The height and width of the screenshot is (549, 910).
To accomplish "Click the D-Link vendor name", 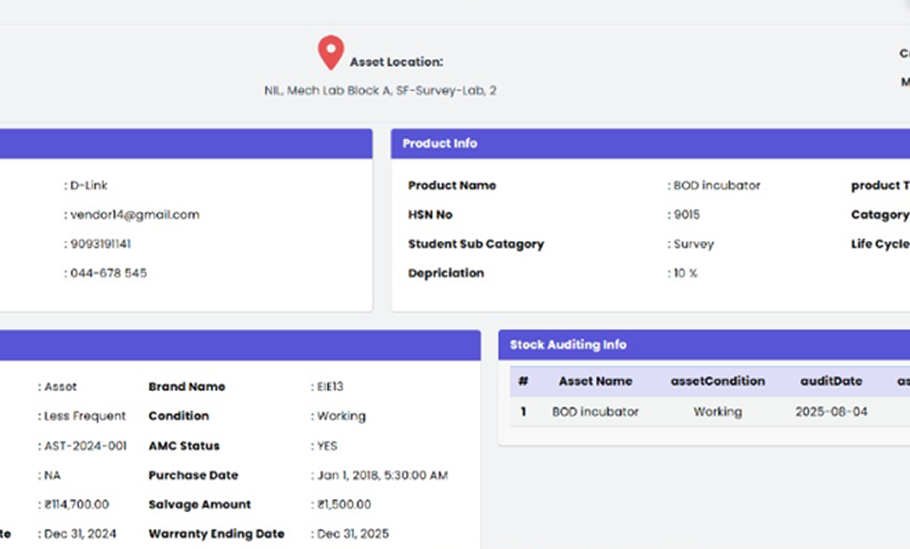I will click(88, 186).
